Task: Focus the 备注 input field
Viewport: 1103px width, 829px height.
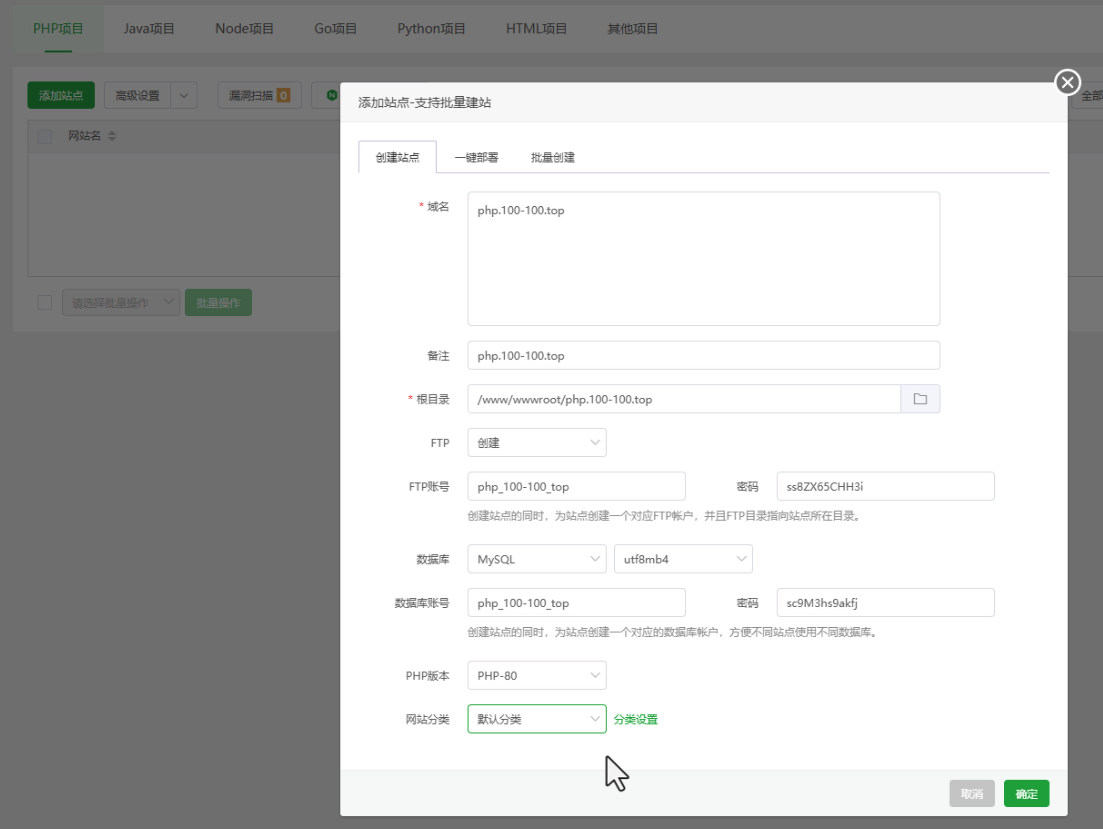Action: click(703, 355)
